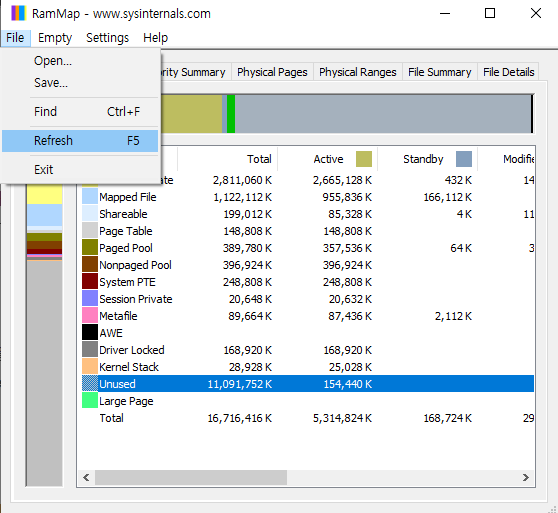
Task: Select the Shareable row label
Action: (123, 214)
